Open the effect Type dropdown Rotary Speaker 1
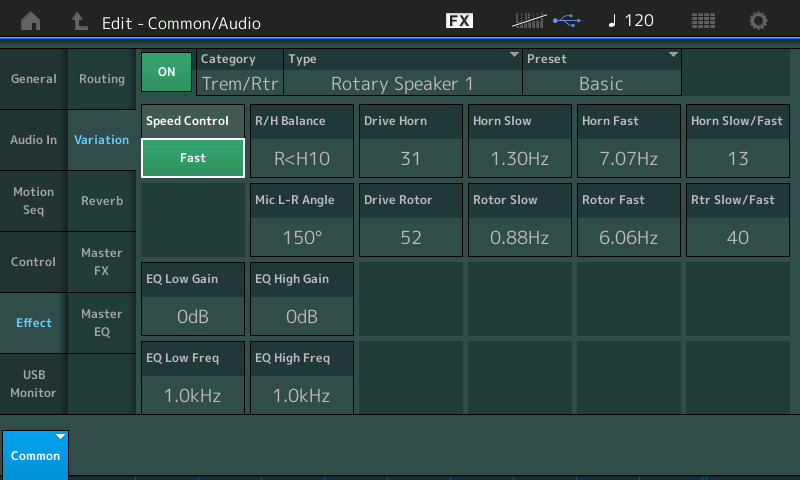Screen dimensions: 800x480 [x=403, y=73]
